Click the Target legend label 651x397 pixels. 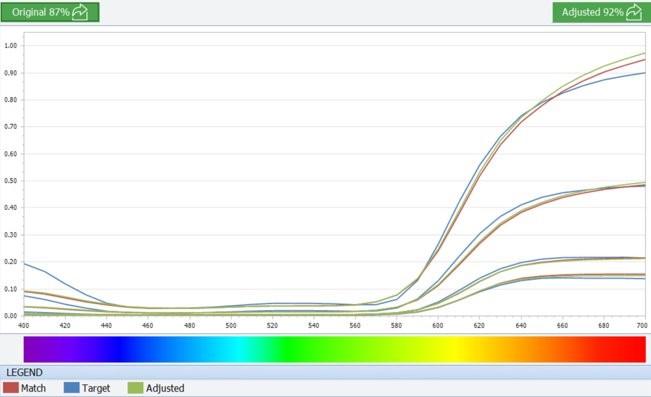pyautogui.click(x=96, y=388)
